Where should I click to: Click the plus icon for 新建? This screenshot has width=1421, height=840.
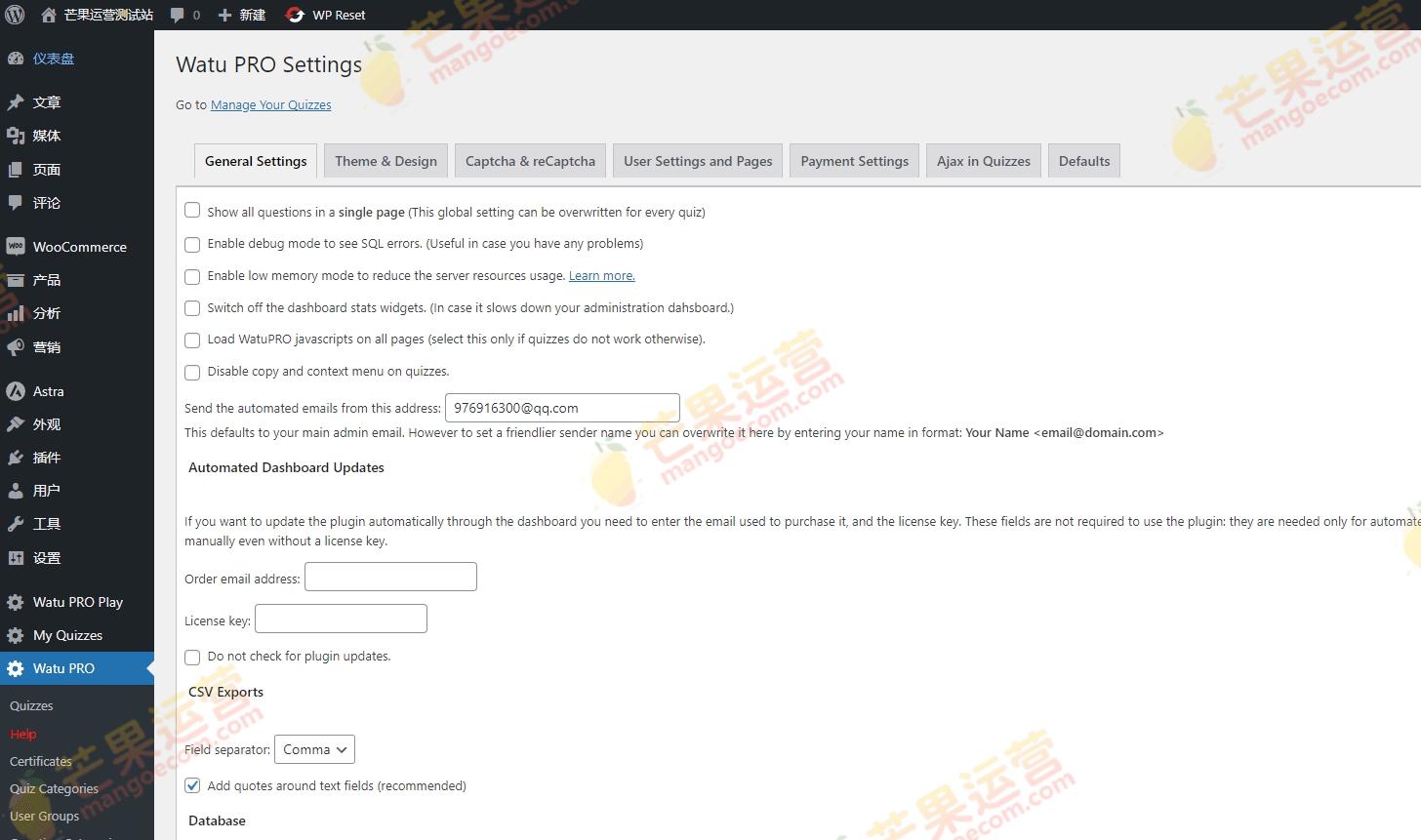tap(224, 15)
